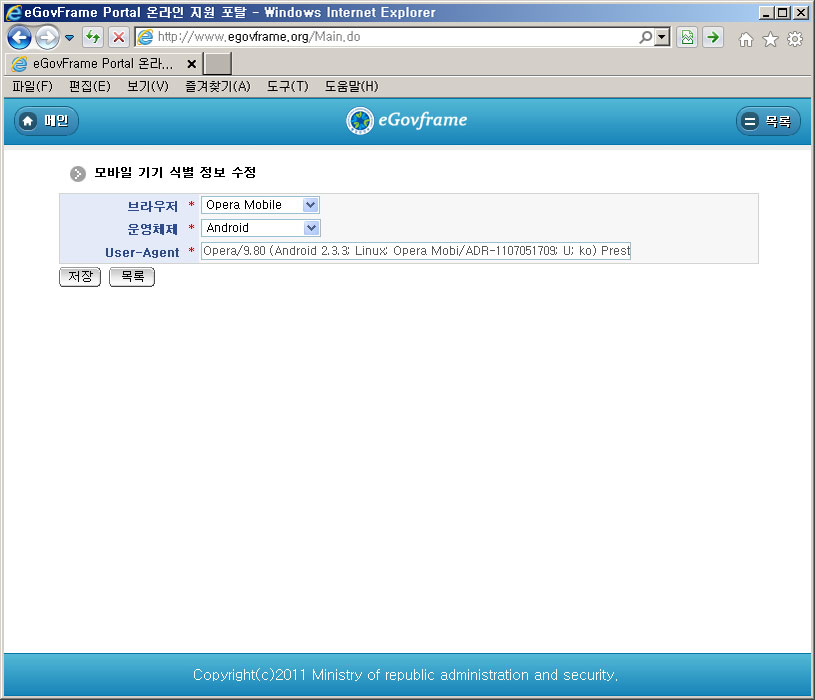
Task: Click into the User-Agent text field
Action: pyautogui.click(x=415, y=251)
